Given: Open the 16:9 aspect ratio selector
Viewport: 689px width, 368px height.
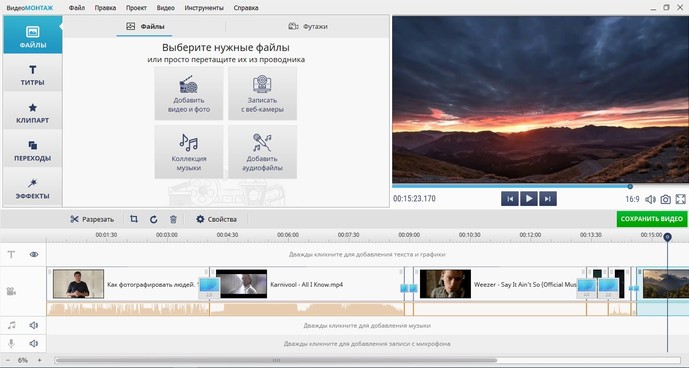Looking at the screenshot, I should pyautogui.click(x=632, y=199).
